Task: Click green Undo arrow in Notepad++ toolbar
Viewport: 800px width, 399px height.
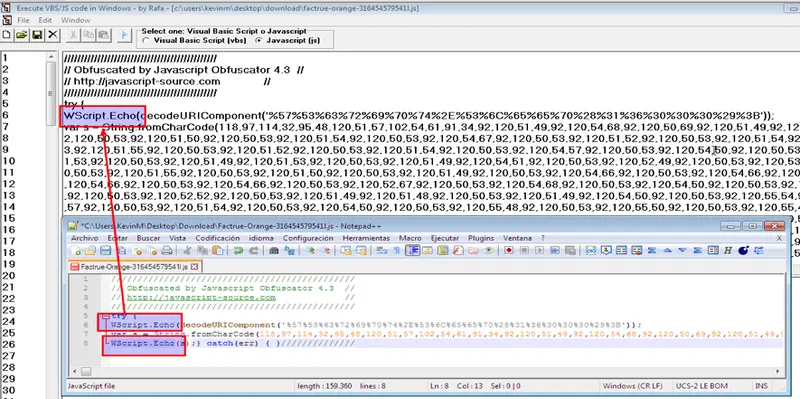Action: [x=238, y=251]
